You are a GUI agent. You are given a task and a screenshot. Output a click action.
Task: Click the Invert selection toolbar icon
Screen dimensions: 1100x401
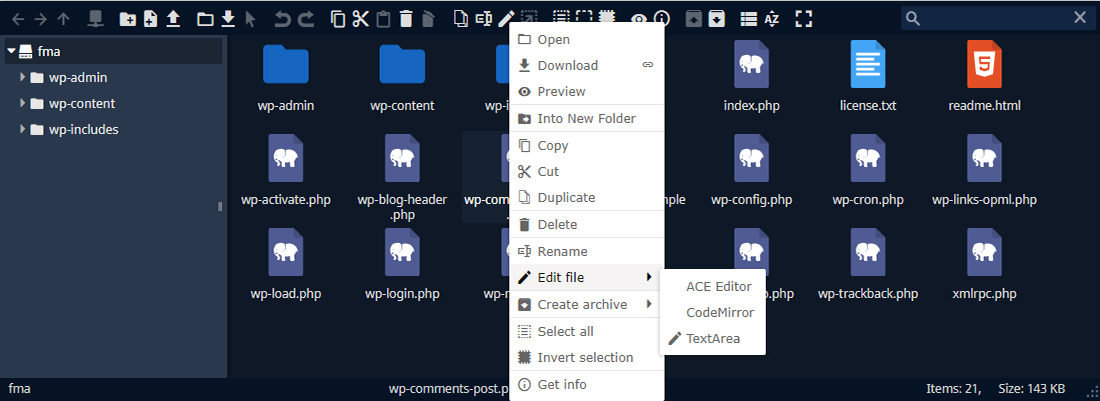pyautogui.click(x=607, y=18)
